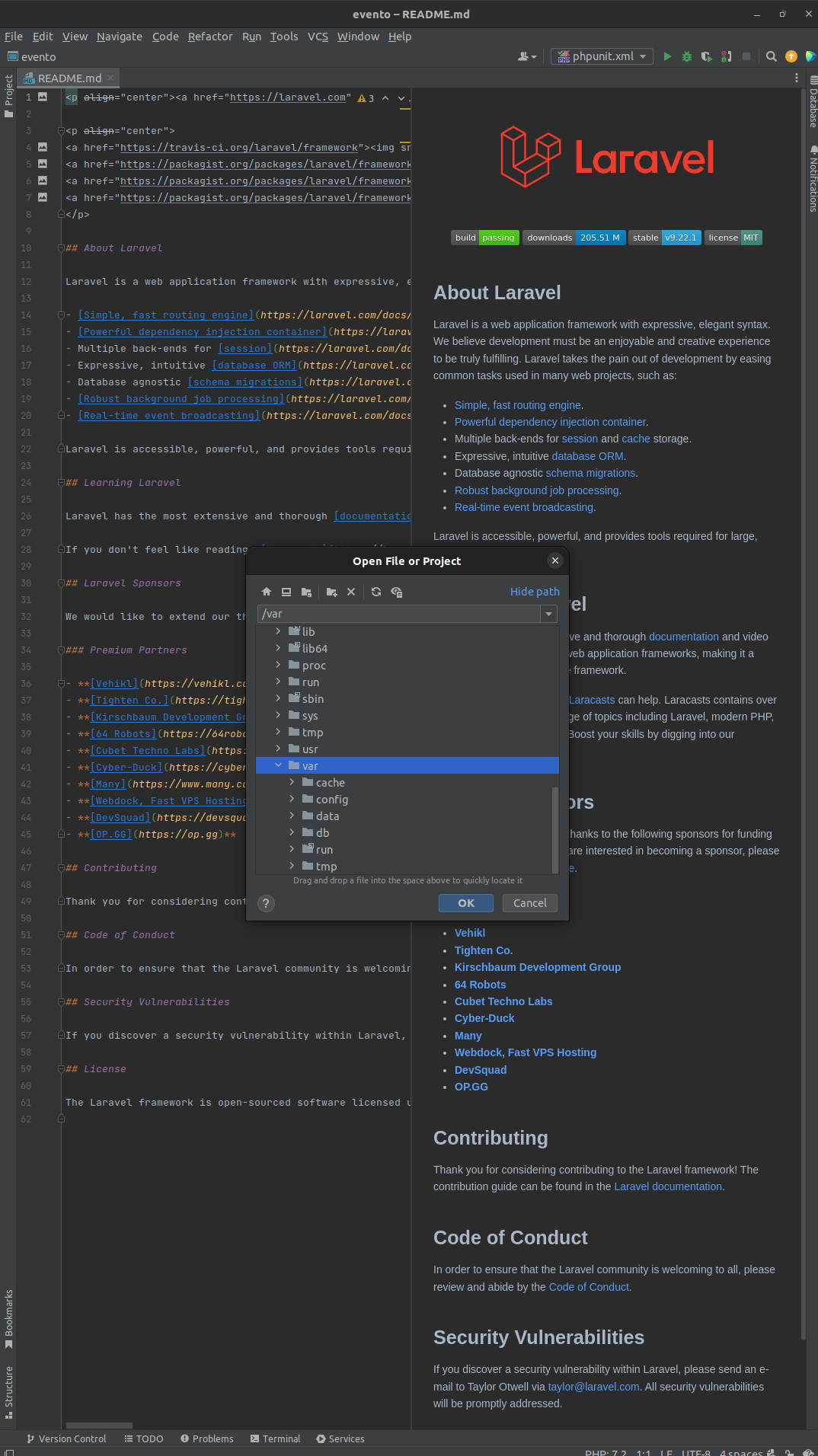Expand the proc folder in the tree
Screen dimensions: 818x1456
(278, 665)
